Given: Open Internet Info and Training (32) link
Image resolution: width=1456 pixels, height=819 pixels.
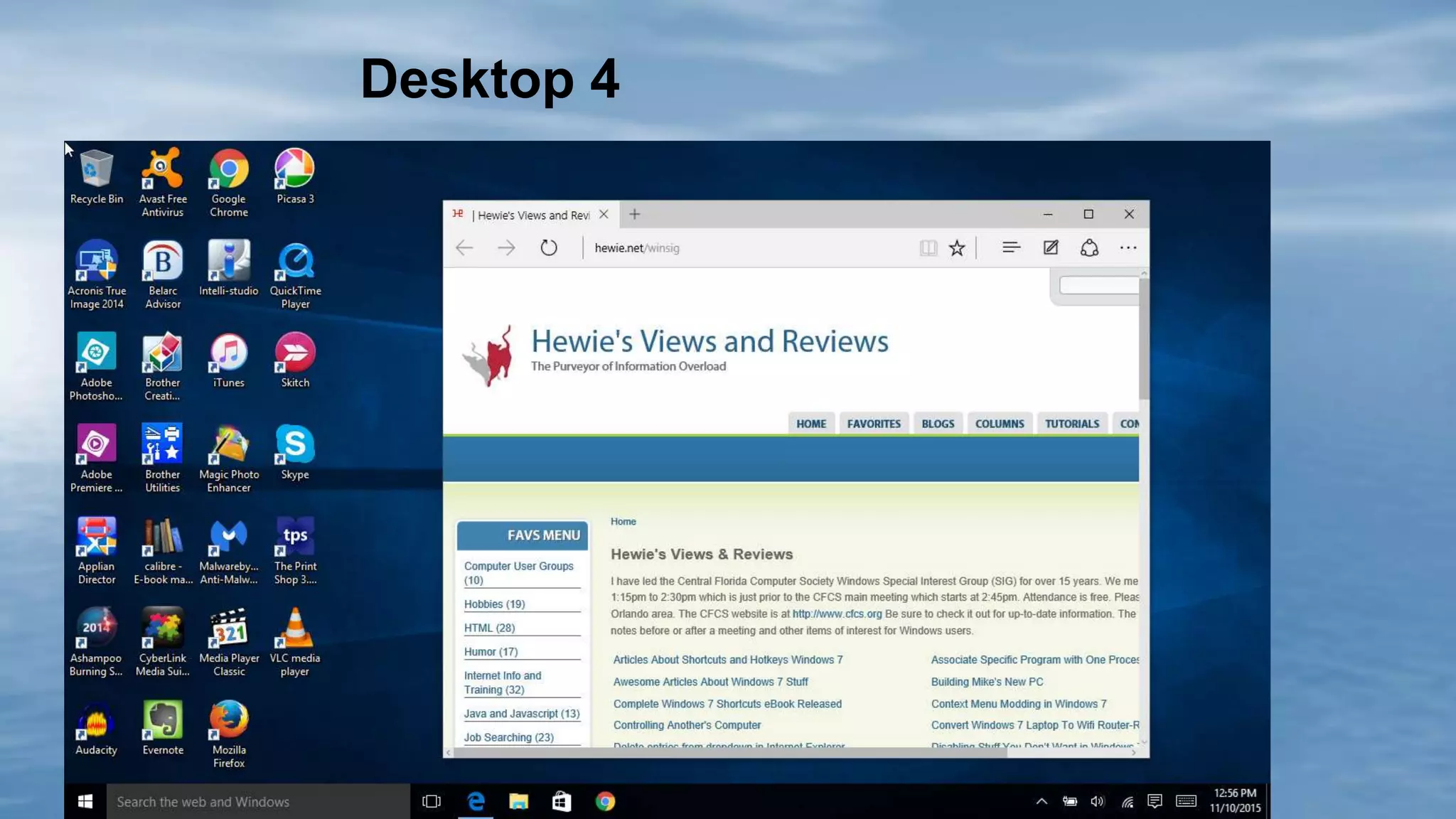Looking at the screenshot, I should 503,682.
